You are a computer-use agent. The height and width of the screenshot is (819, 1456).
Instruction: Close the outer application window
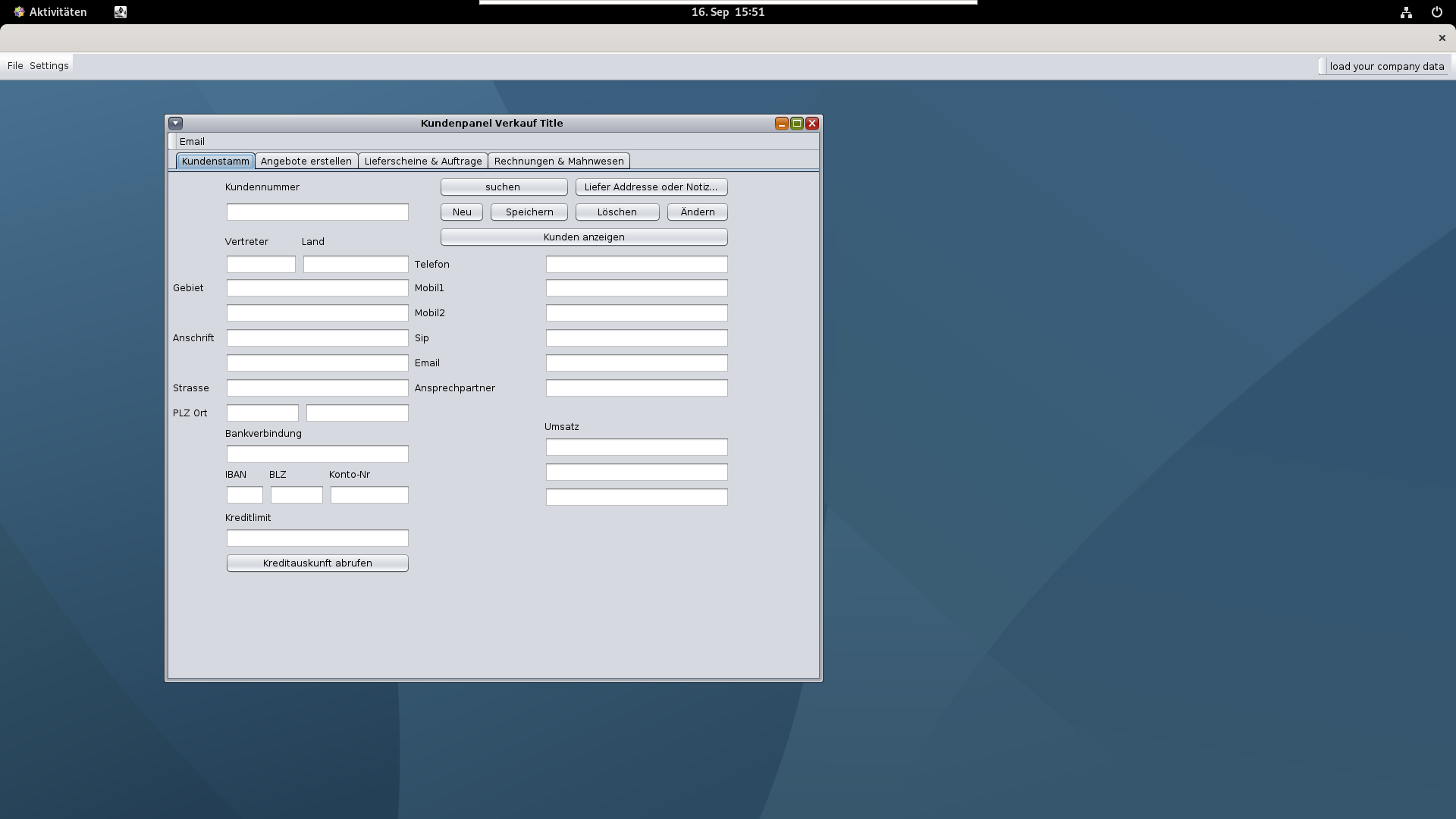point(1442,38)
